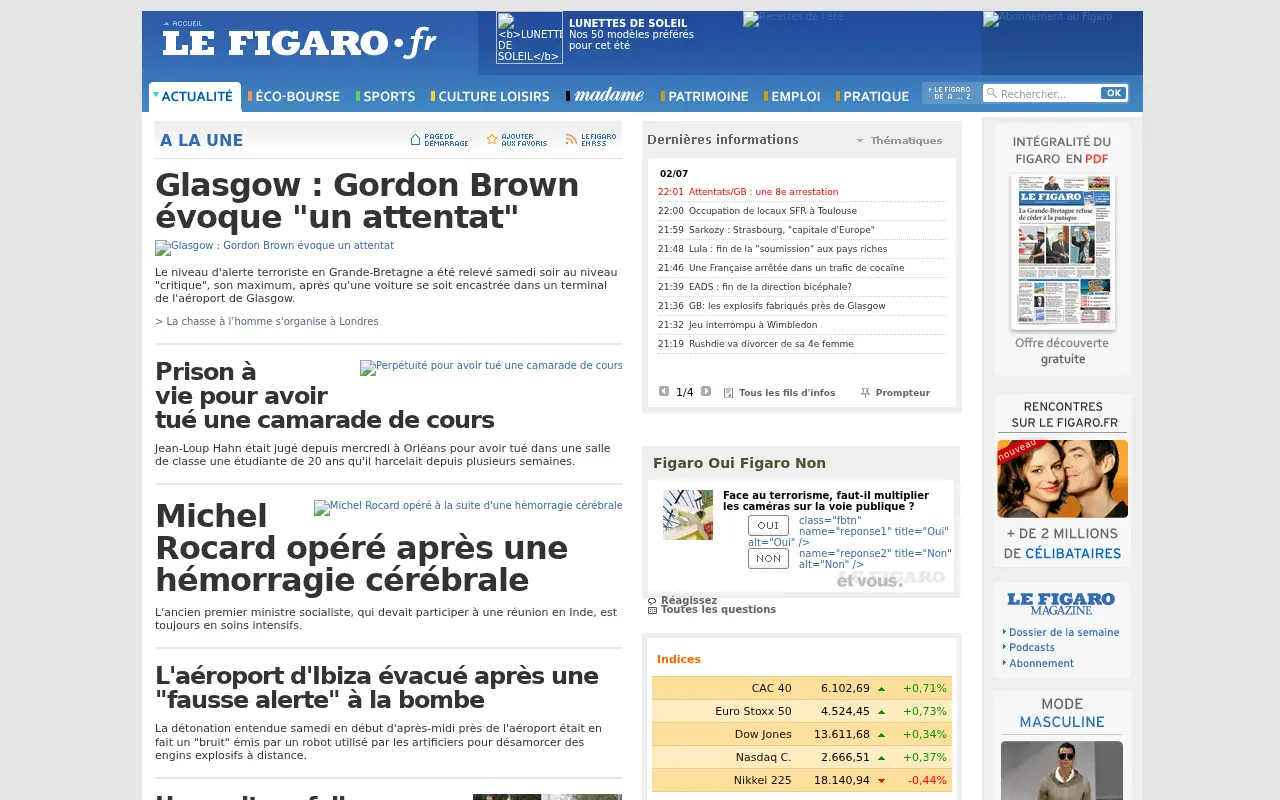
Task: Open the Madame section
Action: [605, 96]
